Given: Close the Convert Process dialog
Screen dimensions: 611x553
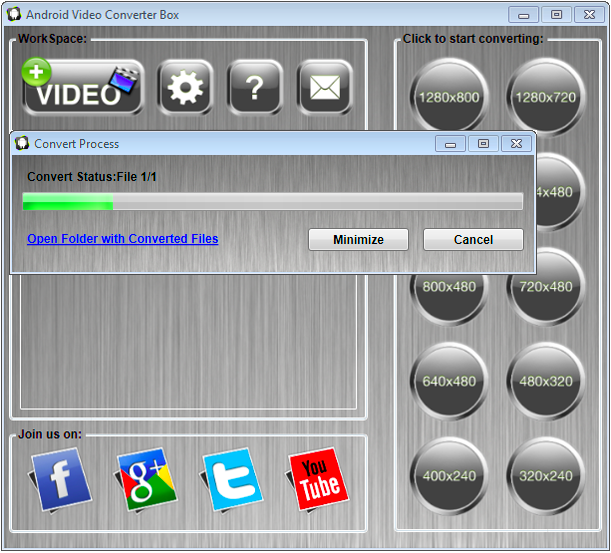Looking at the screenshot, I should point(516,144).
